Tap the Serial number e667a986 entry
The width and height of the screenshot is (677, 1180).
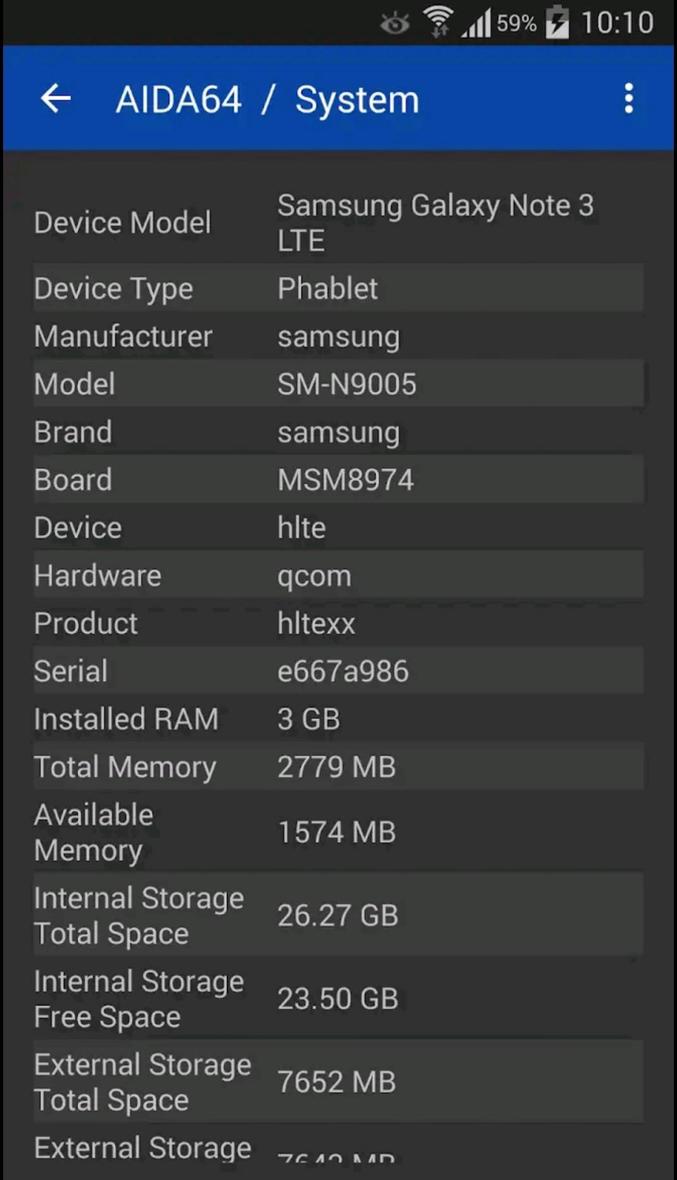click(338, 671)
